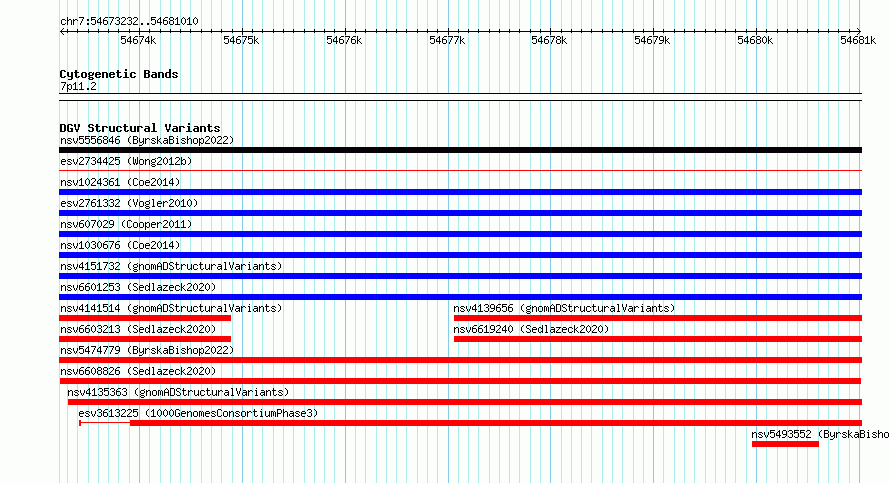Open variant esv2734425 (Wong2012b) label
Image resolution: width=890 pixels, height=483 pixels.
point(126,161)
